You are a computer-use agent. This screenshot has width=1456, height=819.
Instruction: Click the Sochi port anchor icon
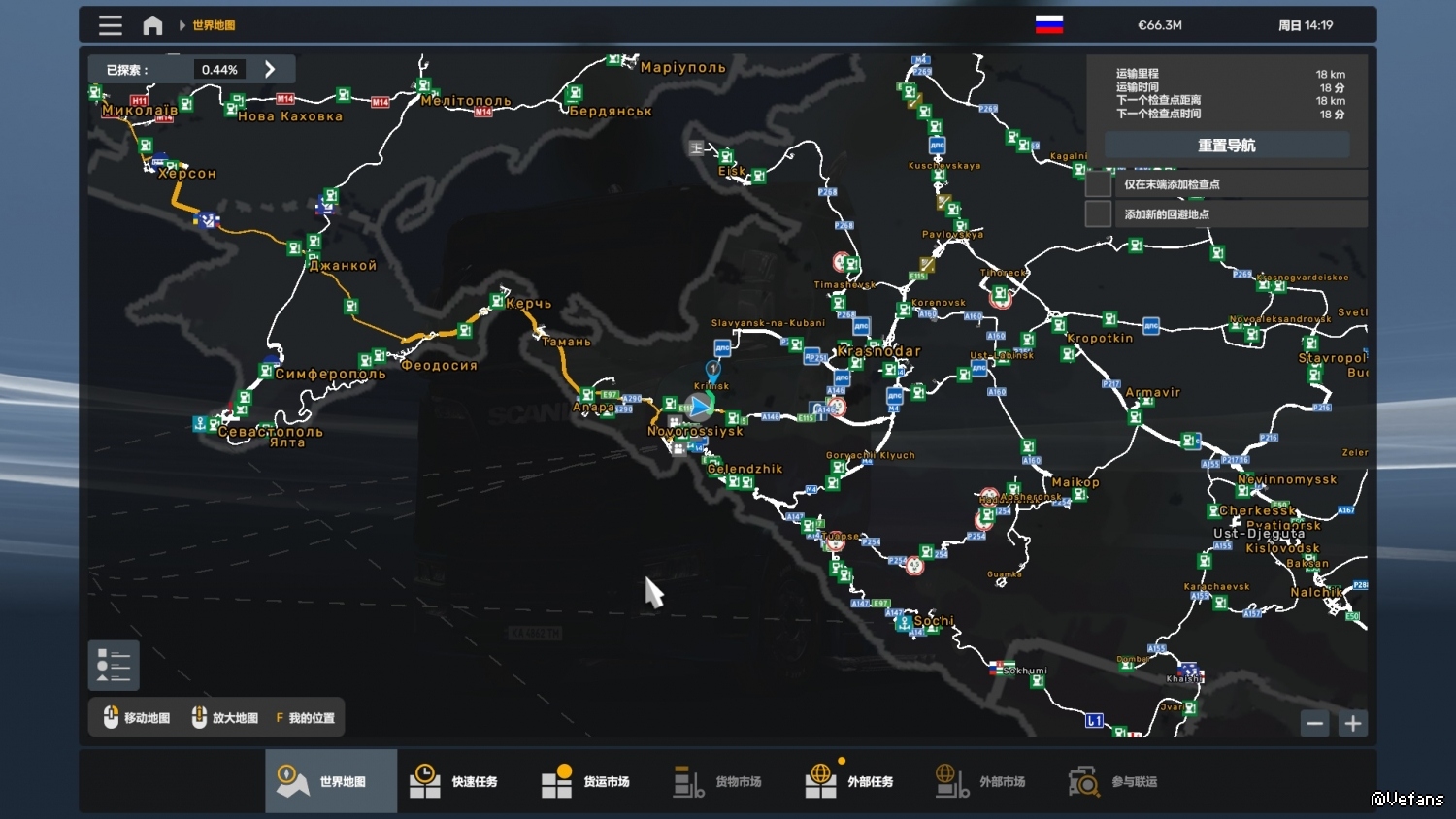904,622
